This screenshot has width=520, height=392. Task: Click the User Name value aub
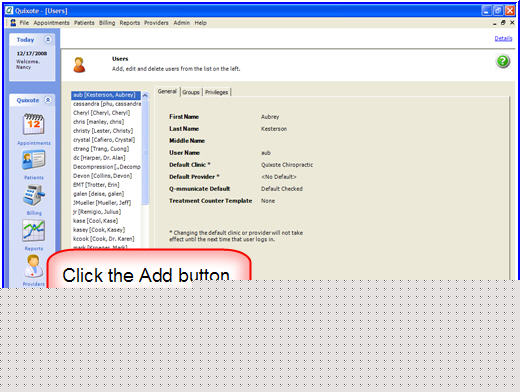[x=266, y=153]
